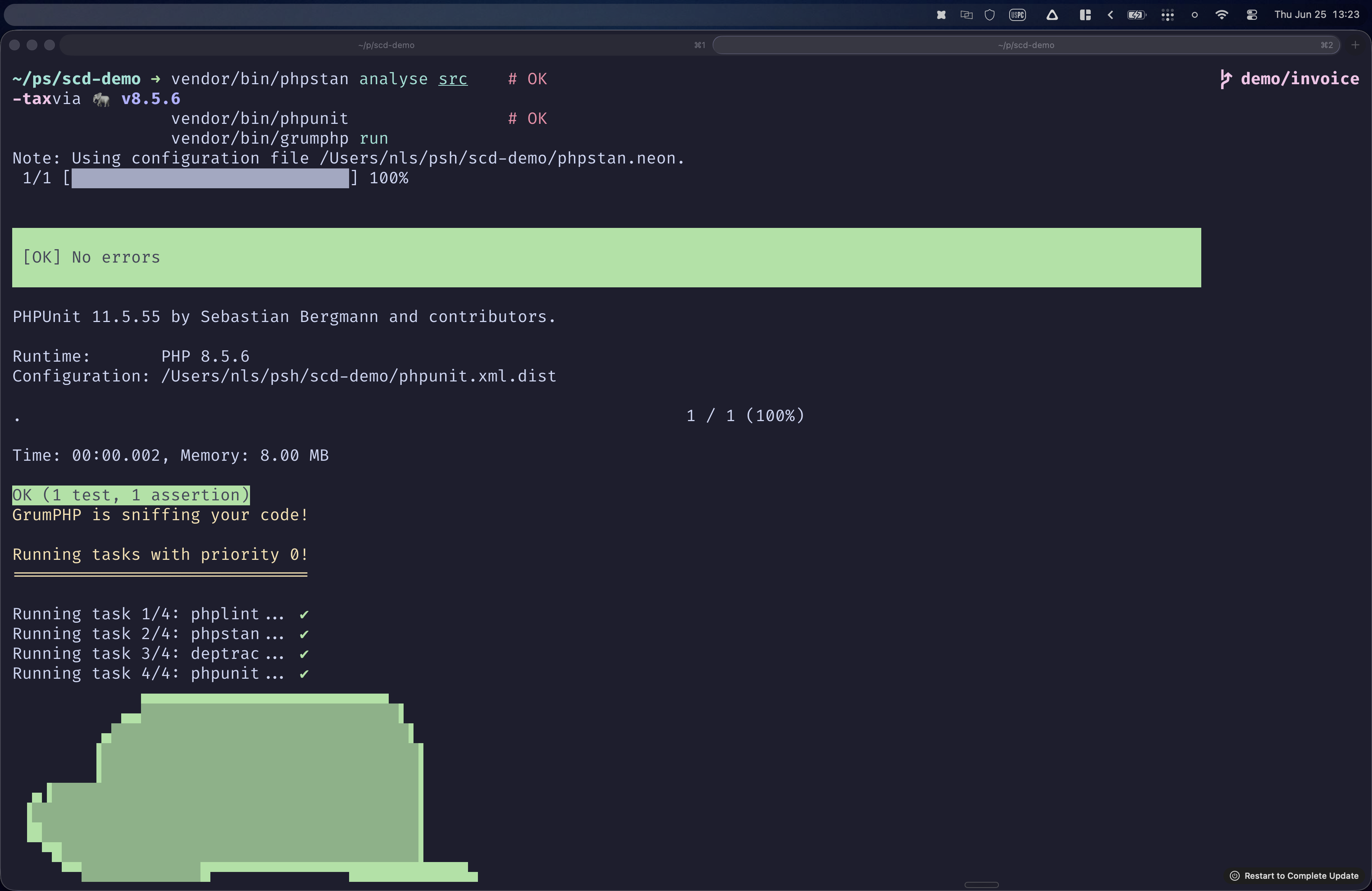Open the USPC menu bar icon
This screenshot has height=891, width=1372.
[x=1018, y=15]
